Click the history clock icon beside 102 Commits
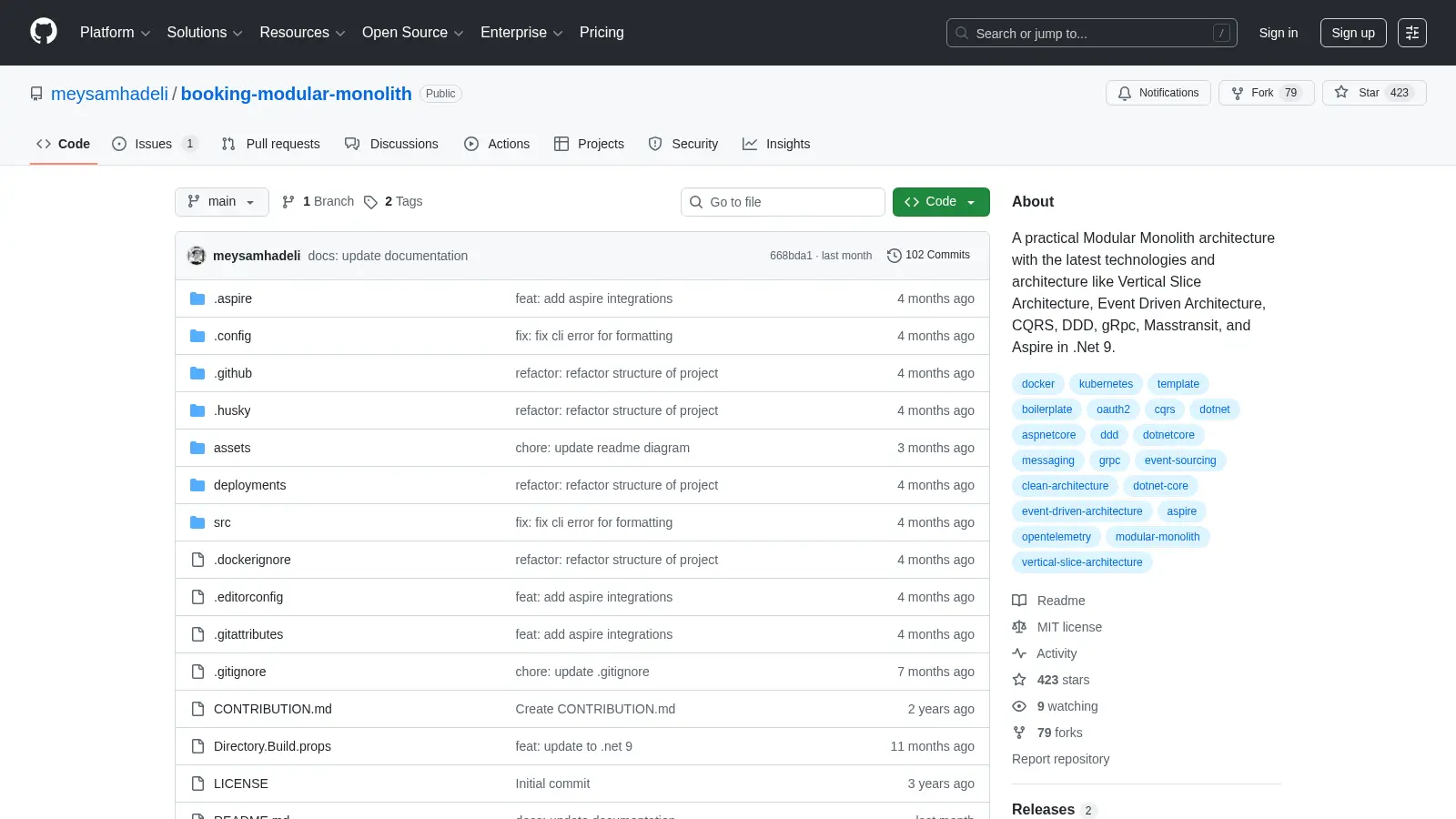The width and height of the screenshot is (1456, 819). pos(895,256)
